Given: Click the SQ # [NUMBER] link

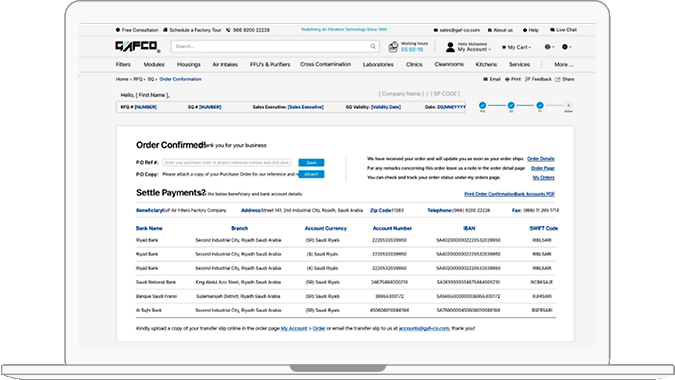Looking at the screenshot, I should 204,107.
